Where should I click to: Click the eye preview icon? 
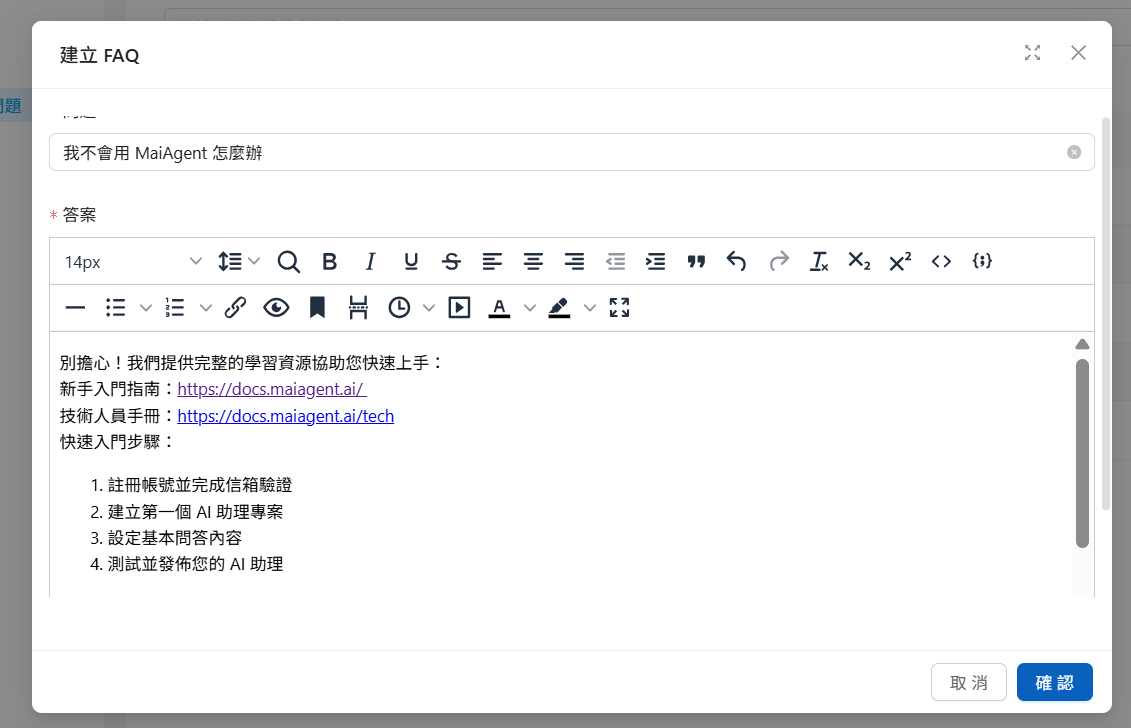[276, 308]
